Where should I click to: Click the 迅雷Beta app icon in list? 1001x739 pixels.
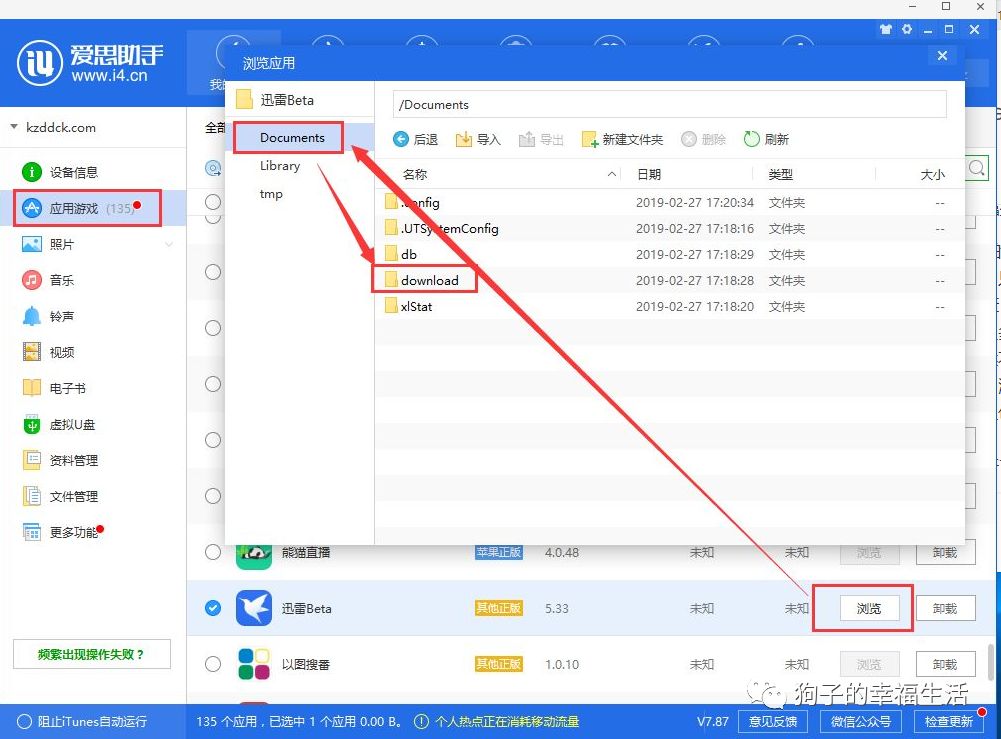(253, 608)
